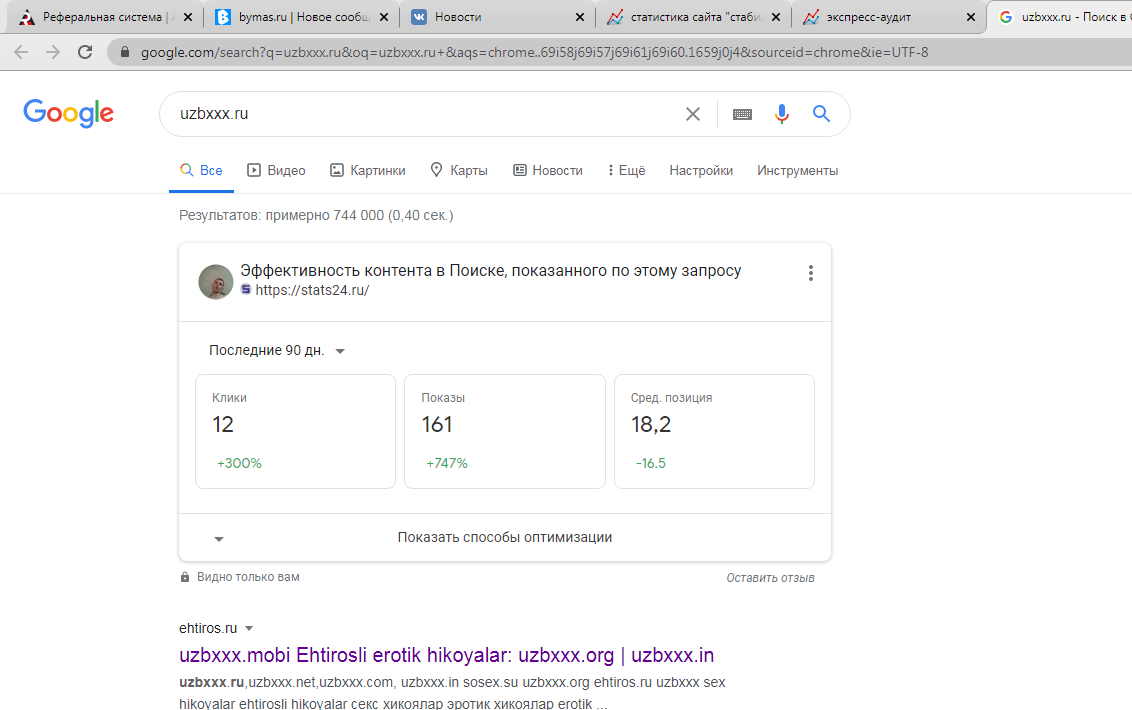Screen dimensions: 1132x710
Task: Click inside the Google search input field
Action: (420, 114)
